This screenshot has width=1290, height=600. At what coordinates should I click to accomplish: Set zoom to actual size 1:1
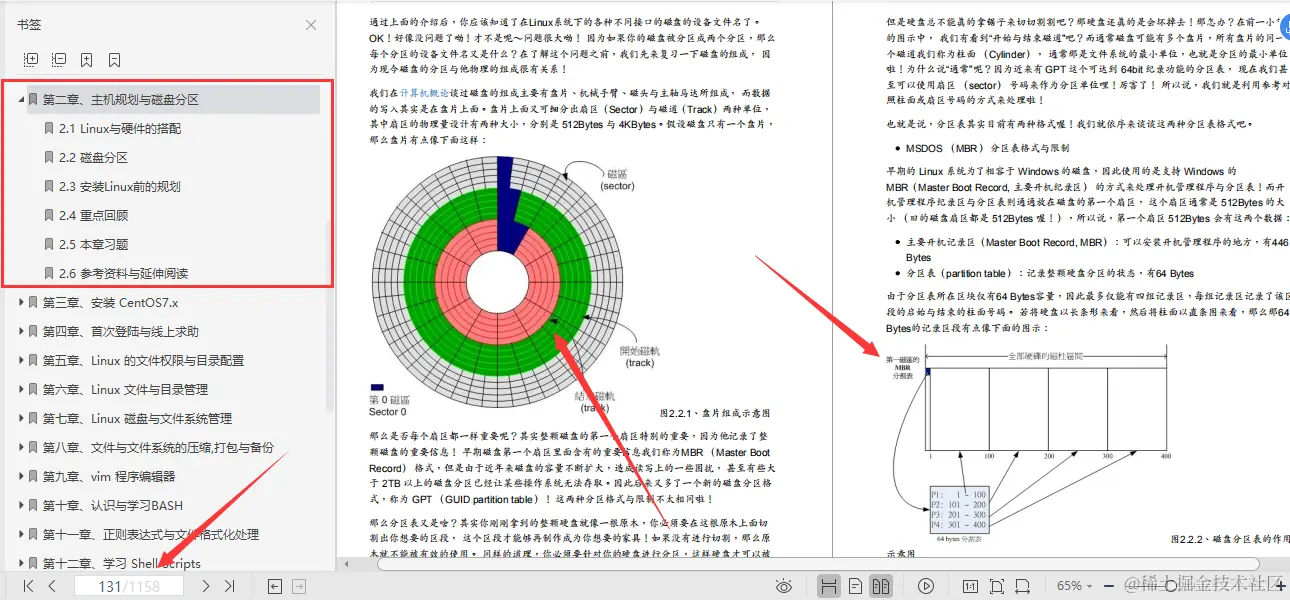[970, 586]
